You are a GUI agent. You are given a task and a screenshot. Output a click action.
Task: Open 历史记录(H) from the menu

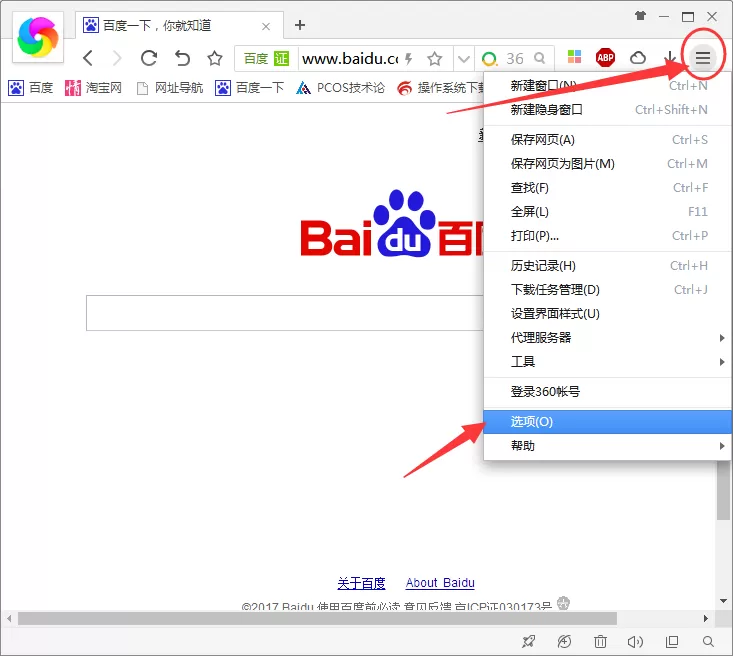(x=608, y=266)
